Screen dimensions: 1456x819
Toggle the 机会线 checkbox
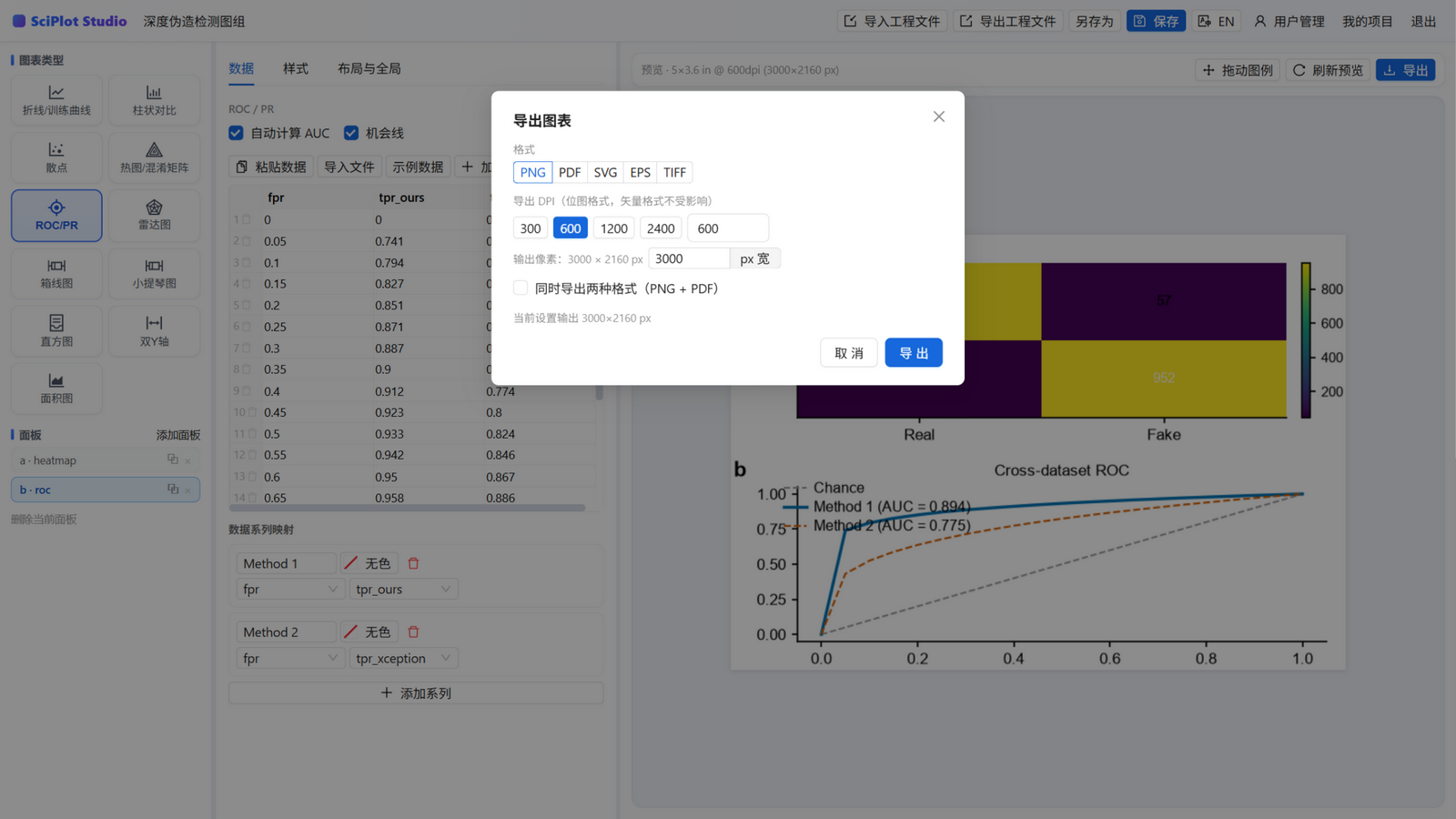pos(351,133)
